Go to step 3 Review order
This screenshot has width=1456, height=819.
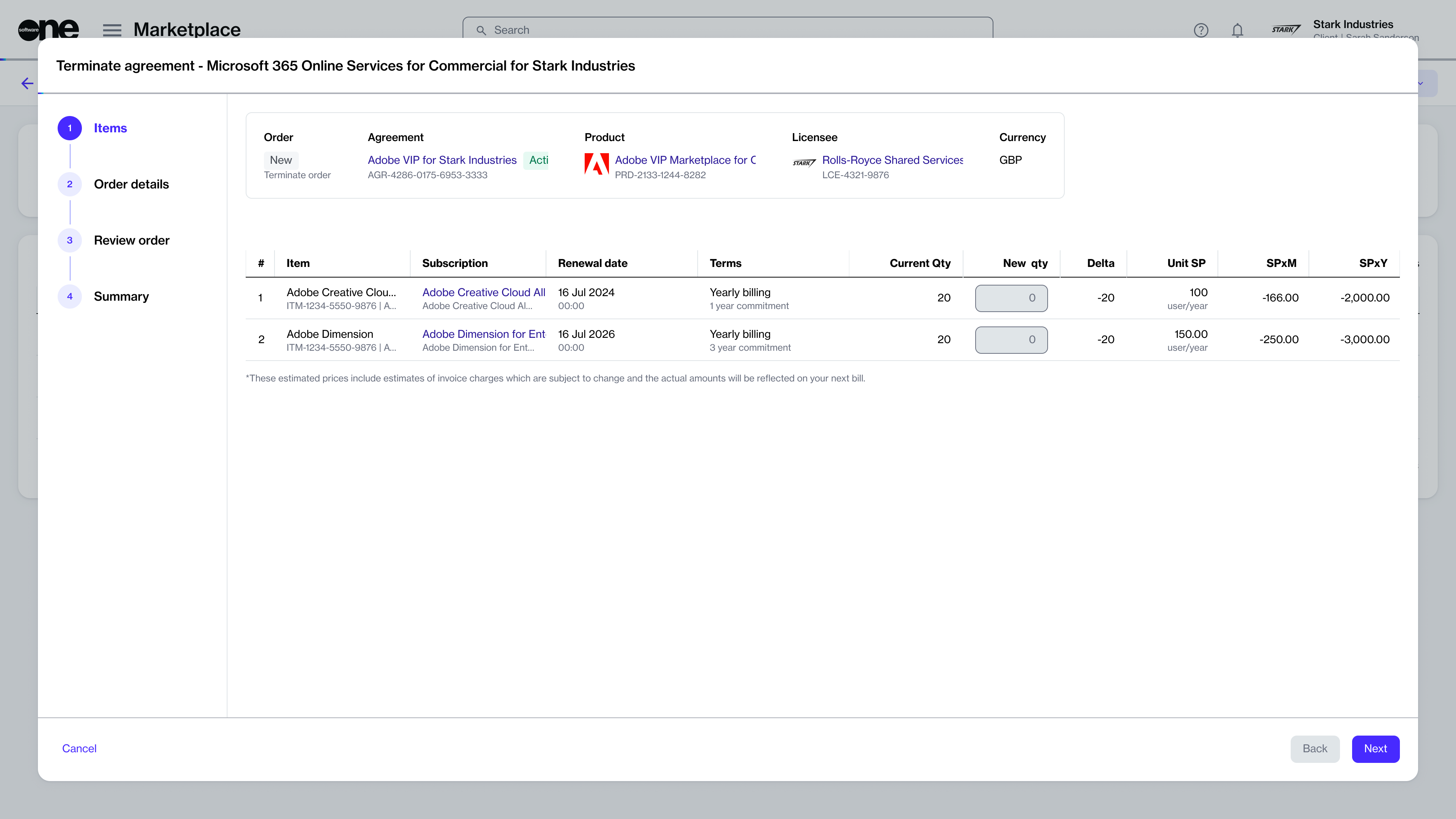[x=131, y=240]
